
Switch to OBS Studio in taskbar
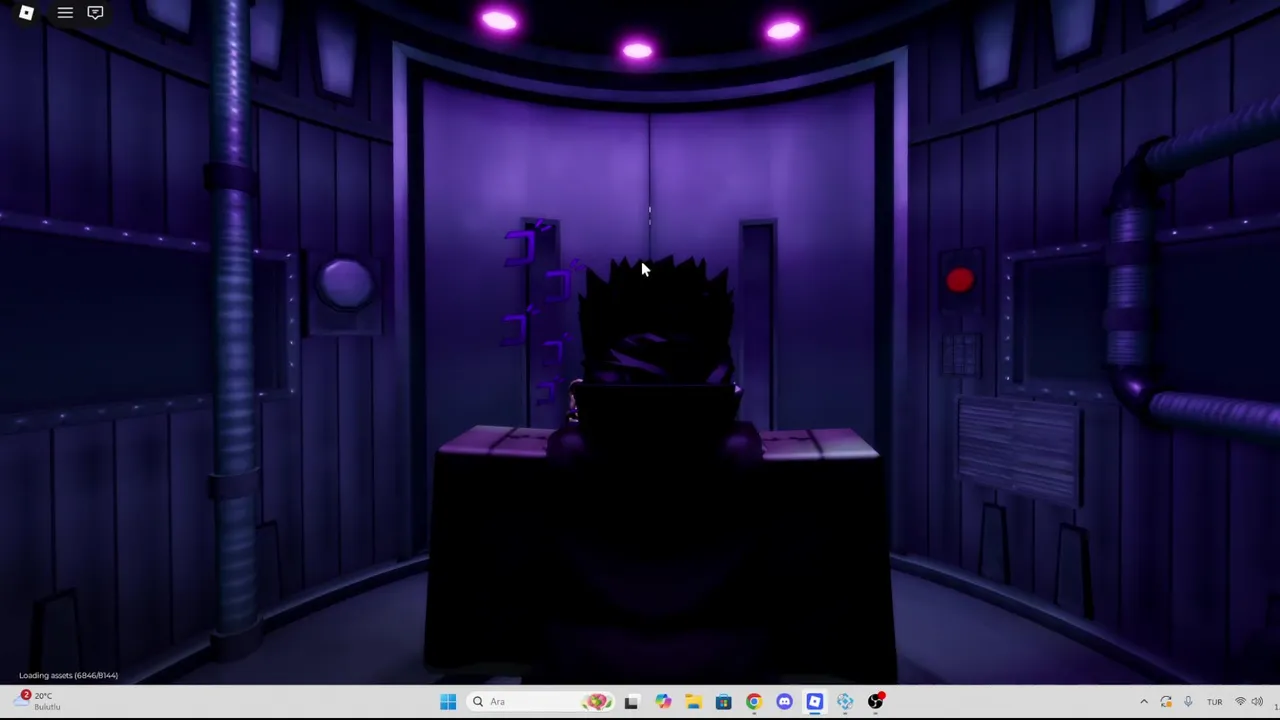pos(875,702)
